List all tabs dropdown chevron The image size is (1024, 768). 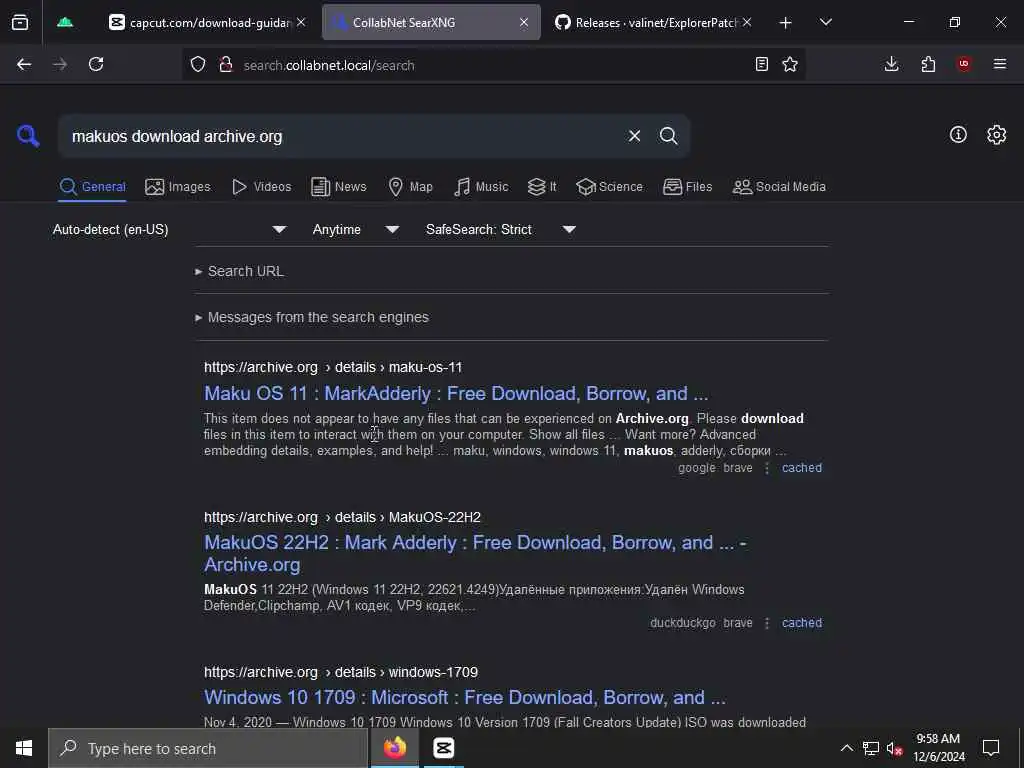tap(825, 23)
